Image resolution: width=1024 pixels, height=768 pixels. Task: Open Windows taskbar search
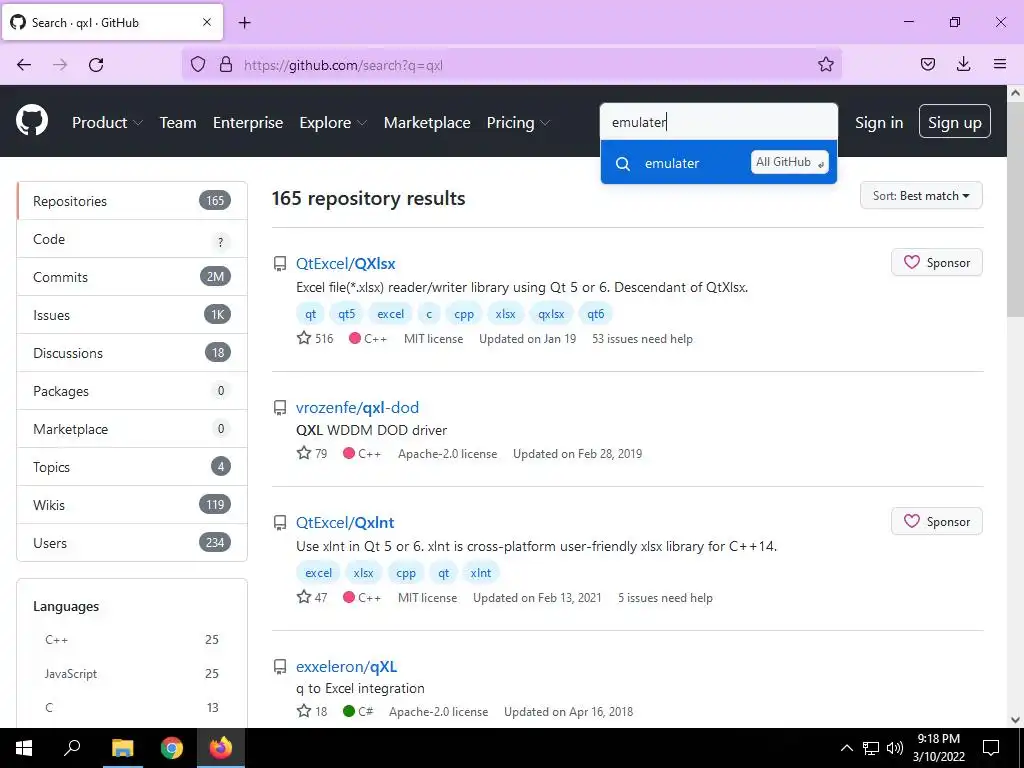pyautogui.click(x=72, y=748)
